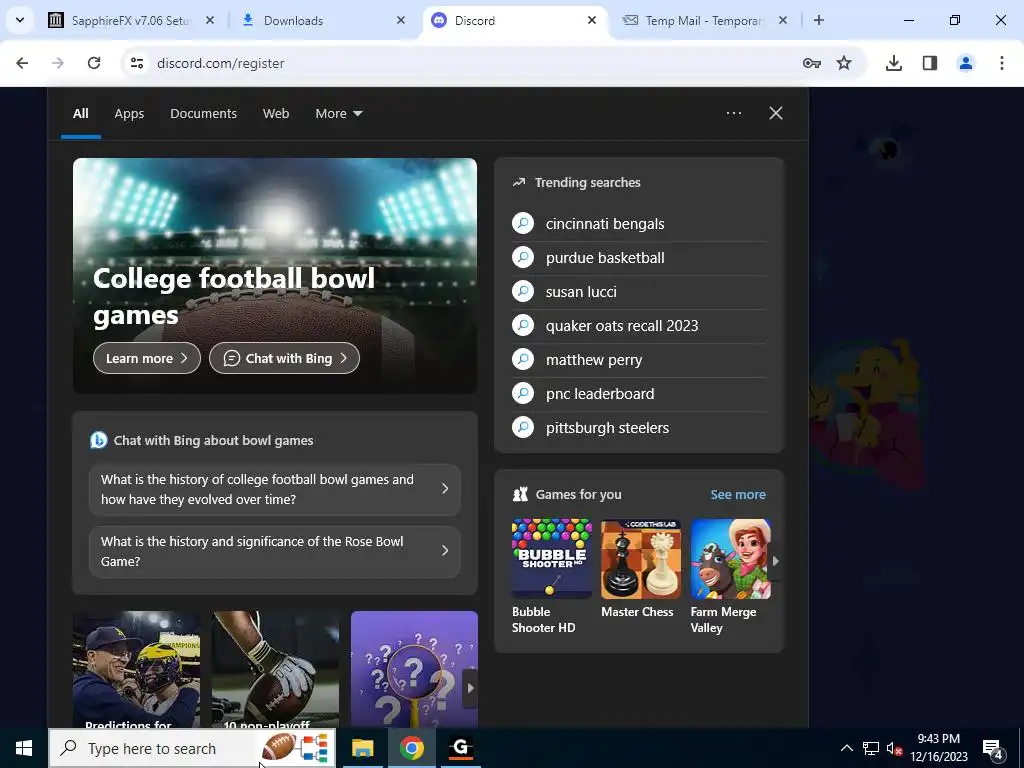Open the 10 non-playoff news card

tap(275, 669)
